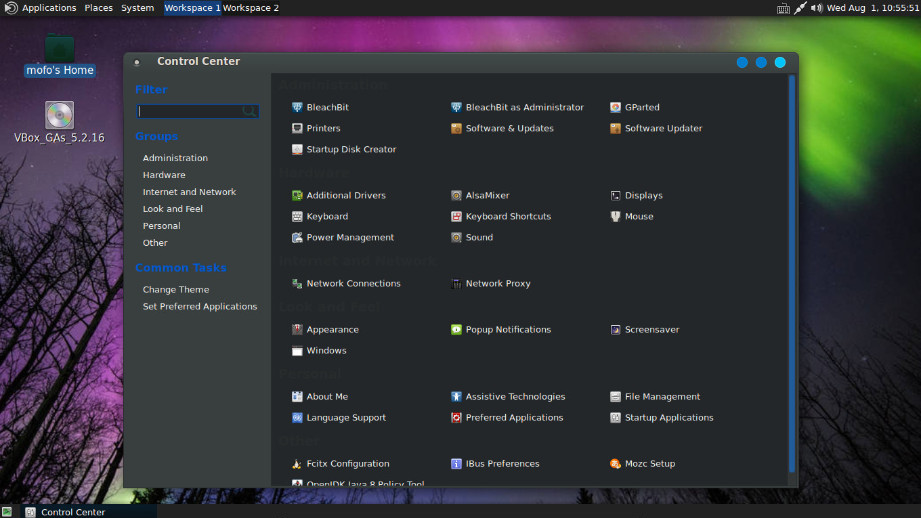Screen dimensions: 921x518
Task: Open BleachBit from Administration section
Action: (320, 107)
